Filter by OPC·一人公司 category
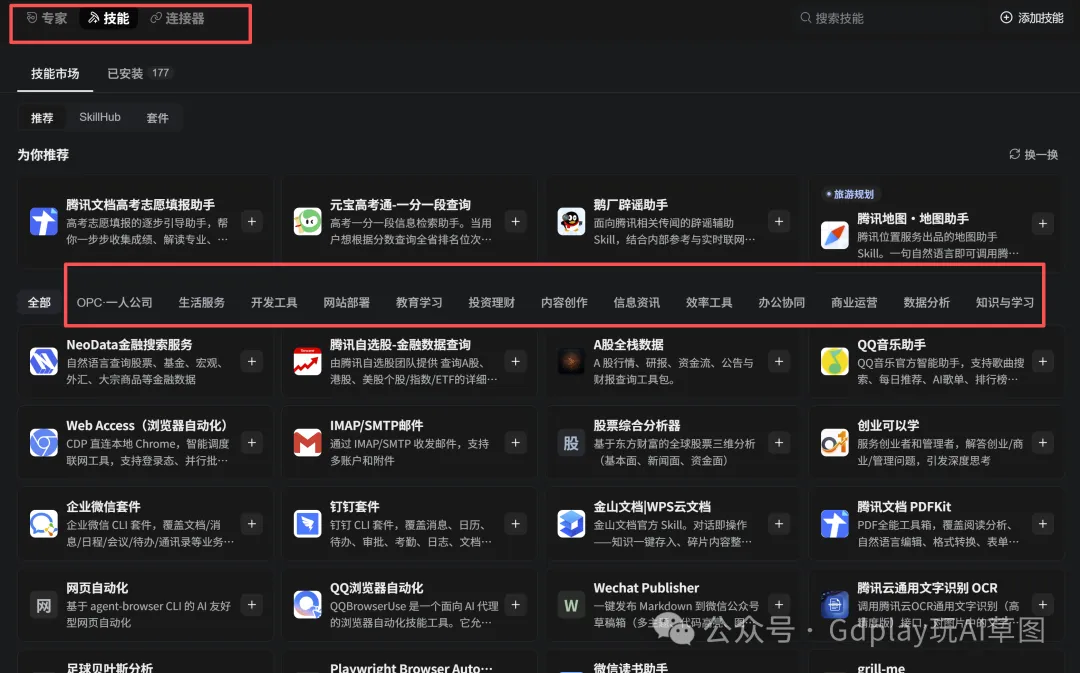Image resolution: width=1080 pixels, height=673 pixels. click(x=114, y=302)
